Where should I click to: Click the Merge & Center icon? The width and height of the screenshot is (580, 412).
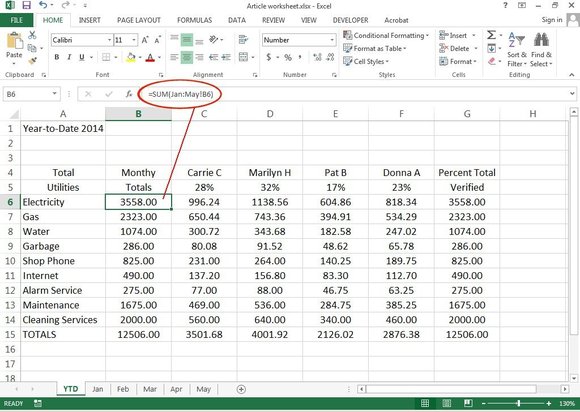pyautogui.click(x=243, y=57)
